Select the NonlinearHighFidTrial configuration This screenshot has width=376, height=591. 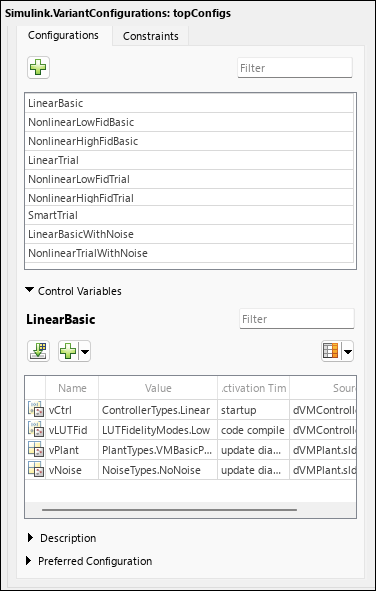click(x=189, y=197)
